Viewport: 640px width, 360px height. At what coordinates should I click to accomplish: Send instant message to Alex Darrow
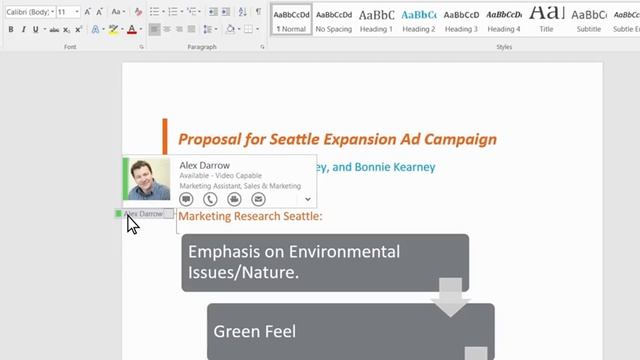point(186,199)
